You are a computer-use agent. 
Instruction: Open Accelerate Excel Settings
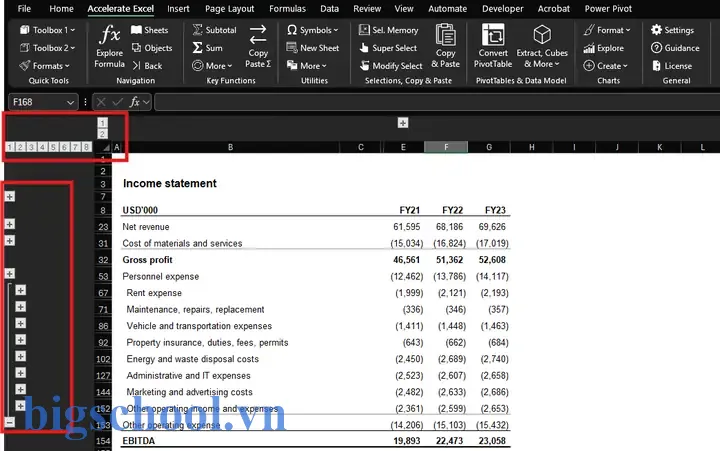672,30
